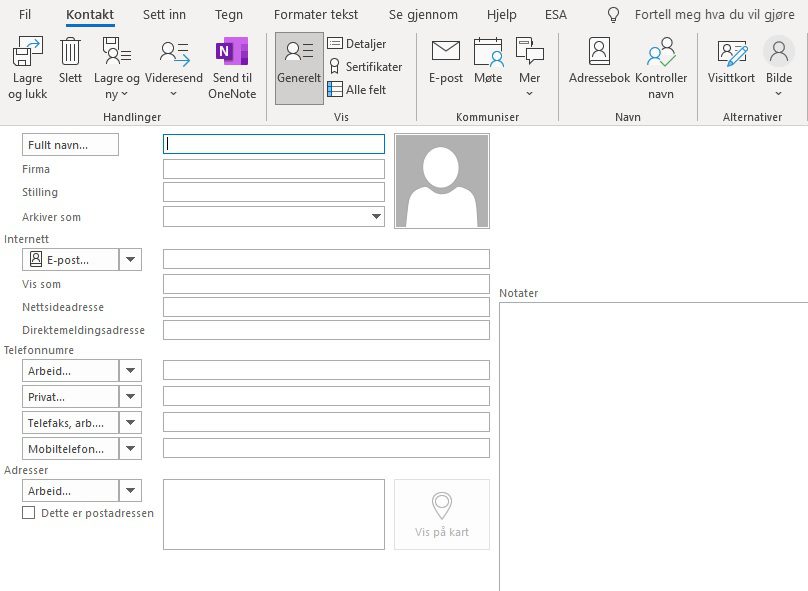
Task: Click the Stilling input field
Action: tap(274, 192)
